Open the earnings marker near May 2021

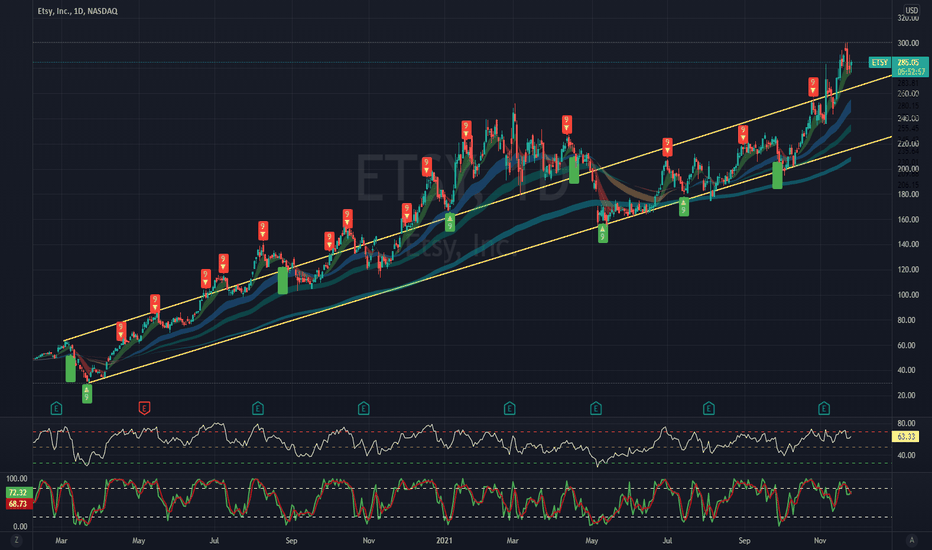pyautogui.click(x=596, y=408)
